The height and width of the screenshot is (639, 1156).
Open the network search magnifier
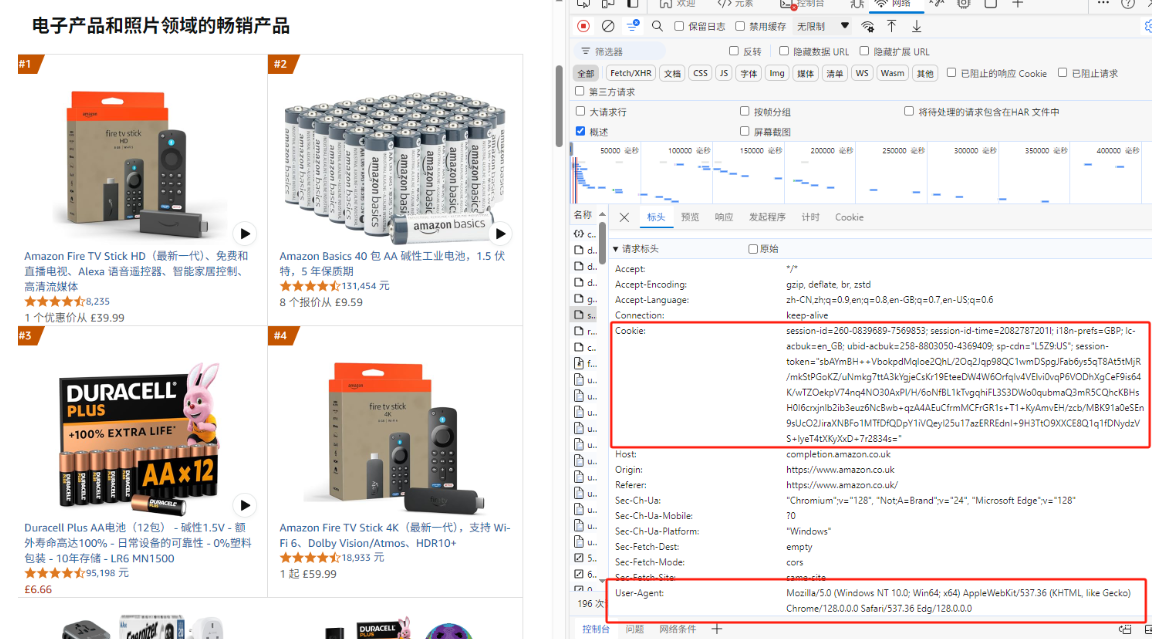pyautogui.click(x=657, y=26)
